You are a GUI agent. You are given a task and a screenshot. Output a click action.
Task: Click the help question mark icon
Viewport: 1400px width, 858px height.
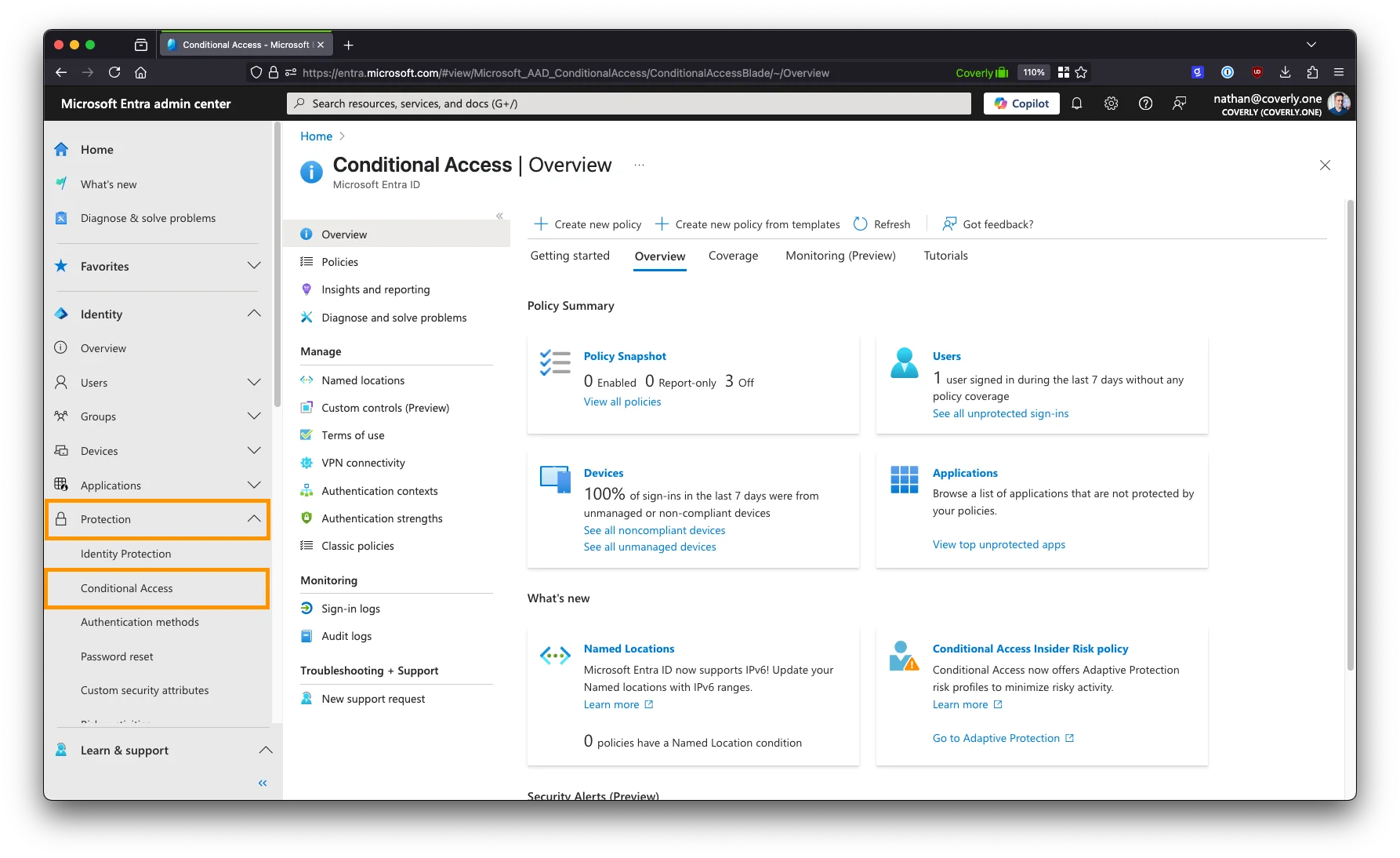pos(1145,103)
